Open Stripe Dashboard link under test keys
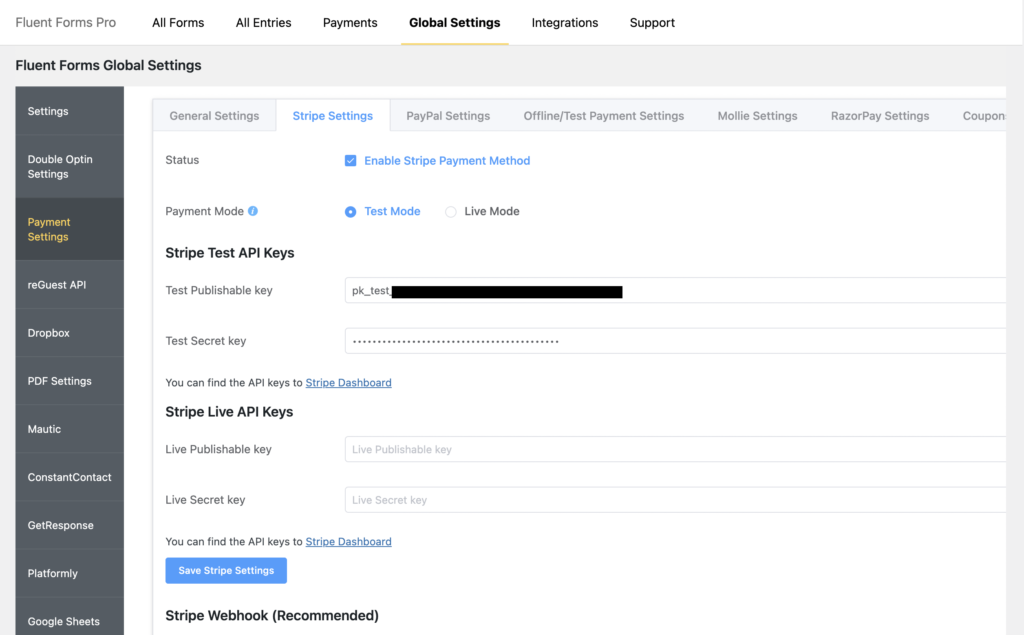1024x635 pixels. coord(348,383)
